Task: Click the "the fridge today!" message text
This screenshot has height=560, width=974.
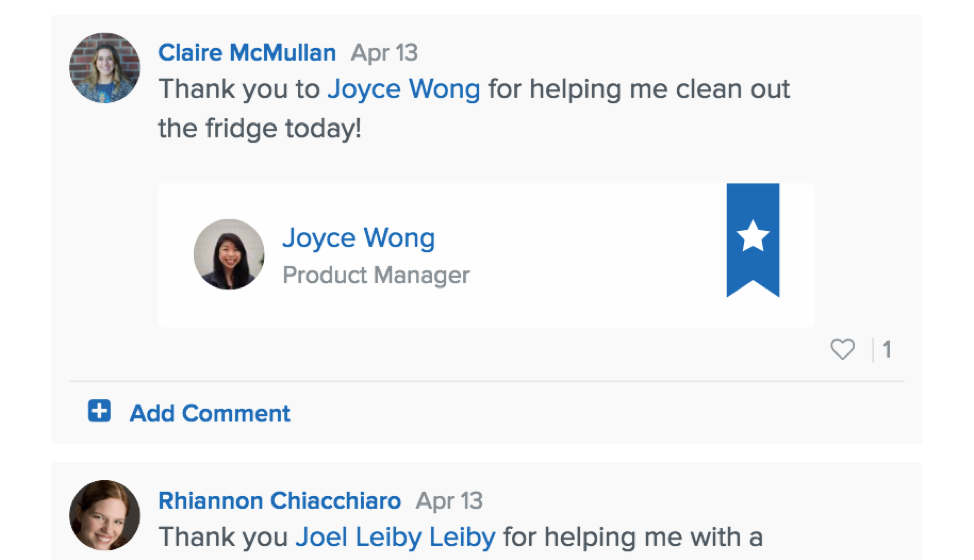Action: click(x=259, y=129)
